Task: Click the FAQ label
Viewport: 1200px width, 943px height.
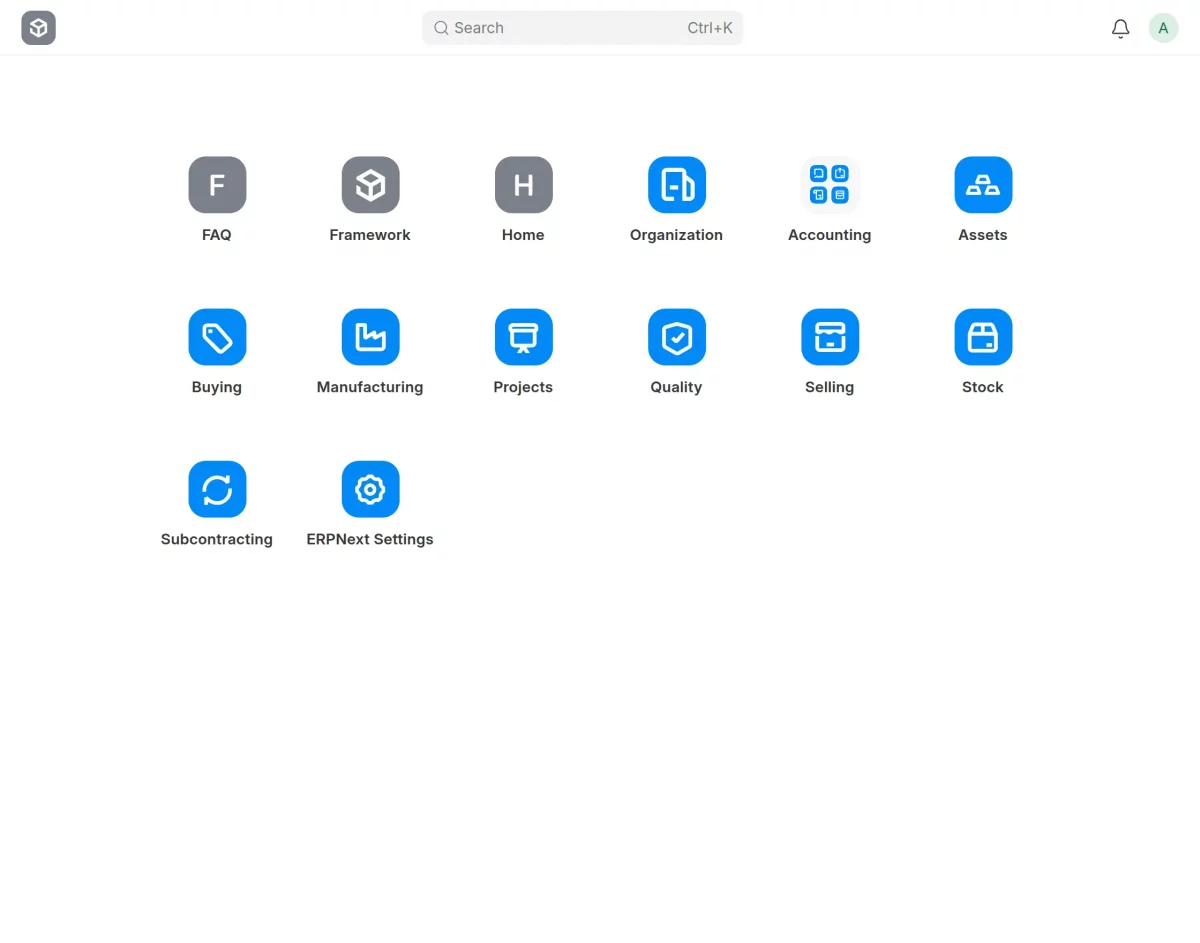Action: pos(217,235)
